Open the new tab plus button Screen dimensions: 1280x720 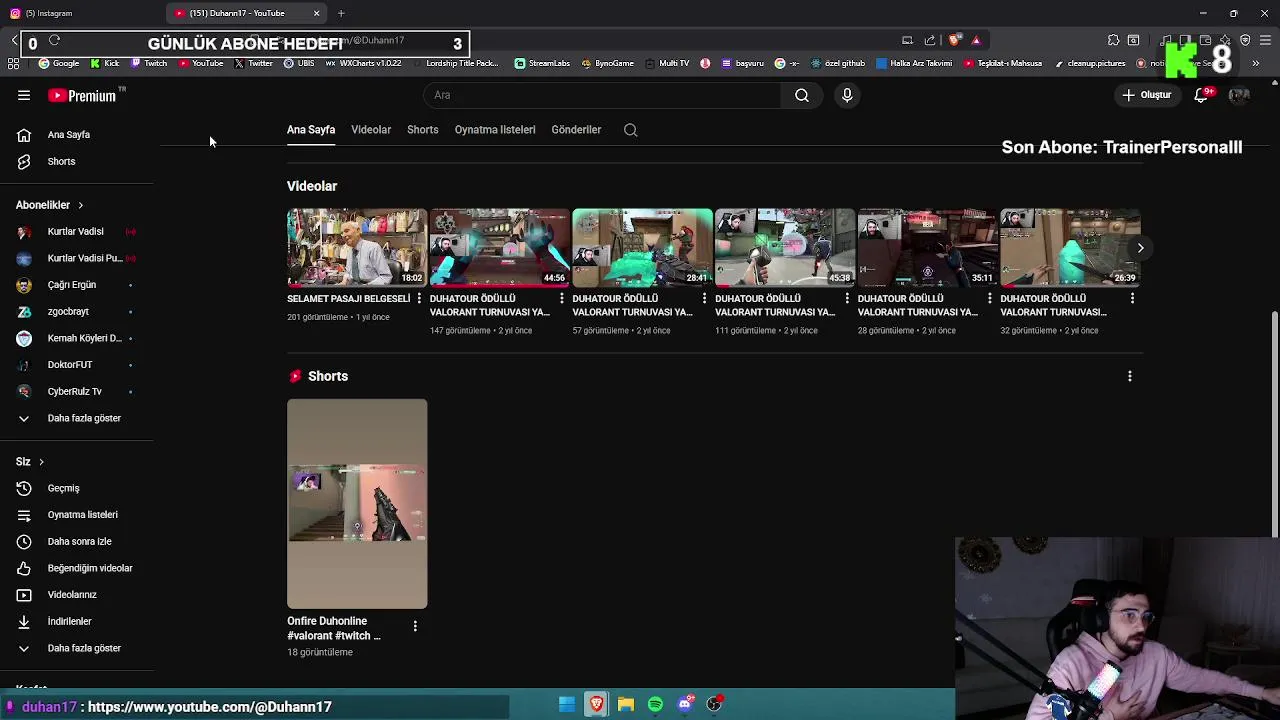[x=341, y=13]
